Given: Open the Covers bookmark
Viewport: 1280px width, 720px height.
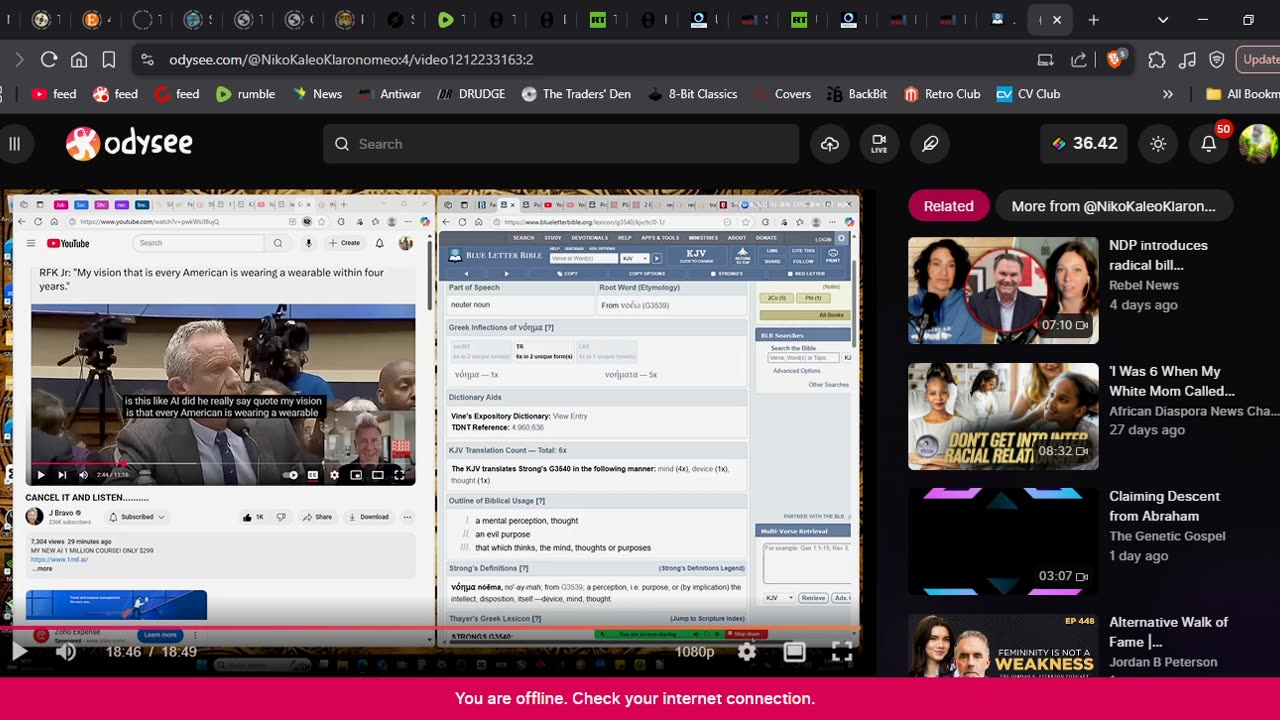Looking at the screenshot, I should pyautogui.click(x=781, y=94).
